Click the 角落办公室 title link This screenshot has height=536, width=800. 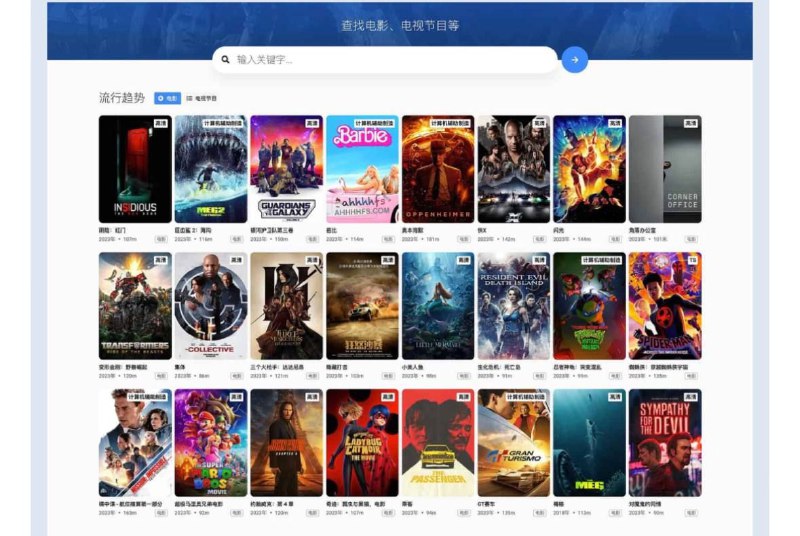click(642, 231)
